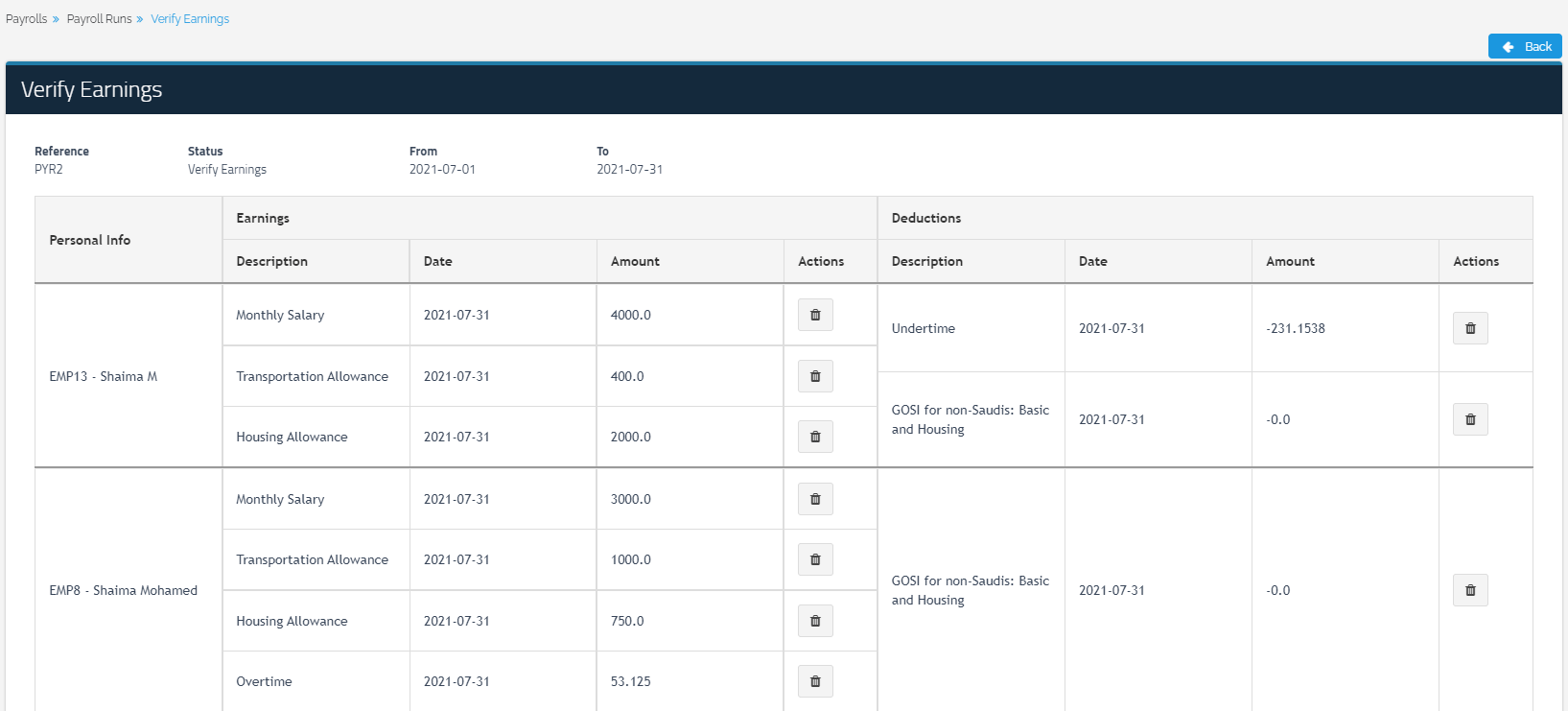This screenshot has height=711, width=1568.
Task: Click the Verify Earnings page title
Action: coord(92,89)
